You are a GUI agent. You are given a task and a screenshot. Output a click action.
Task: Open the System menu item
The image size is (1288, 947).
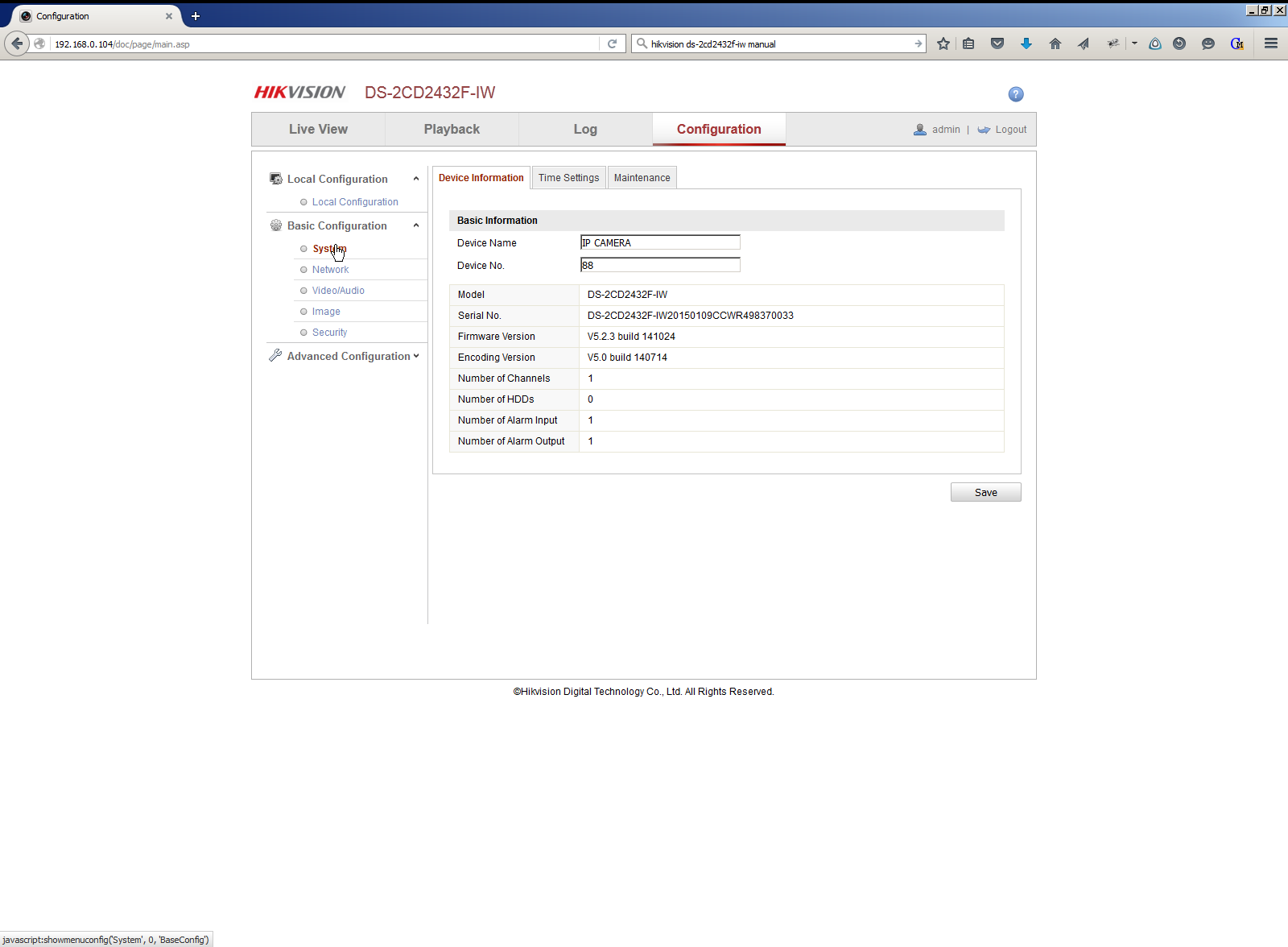[329, 249]
